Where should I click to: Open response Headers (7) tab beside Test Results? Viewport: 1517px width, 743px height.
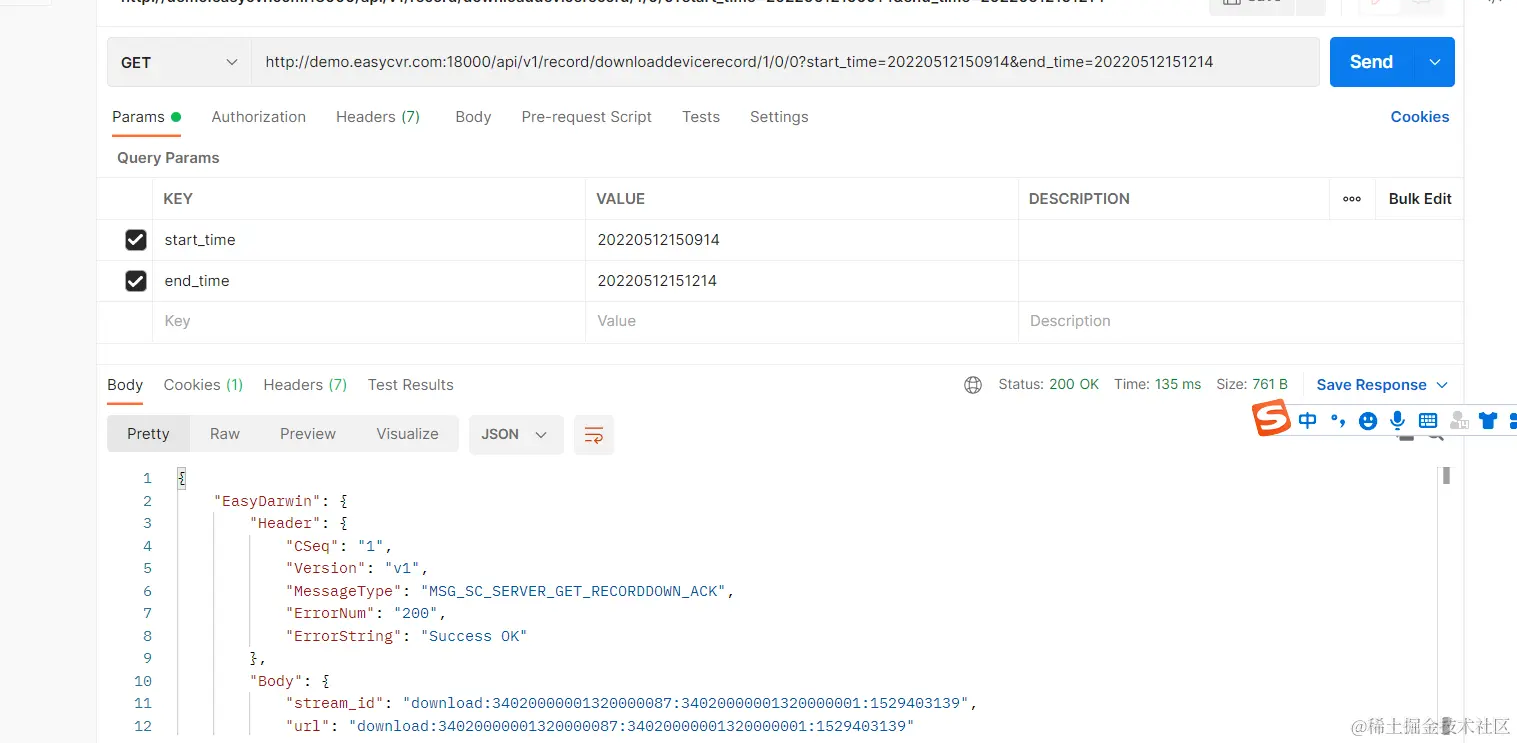point(305,385)
